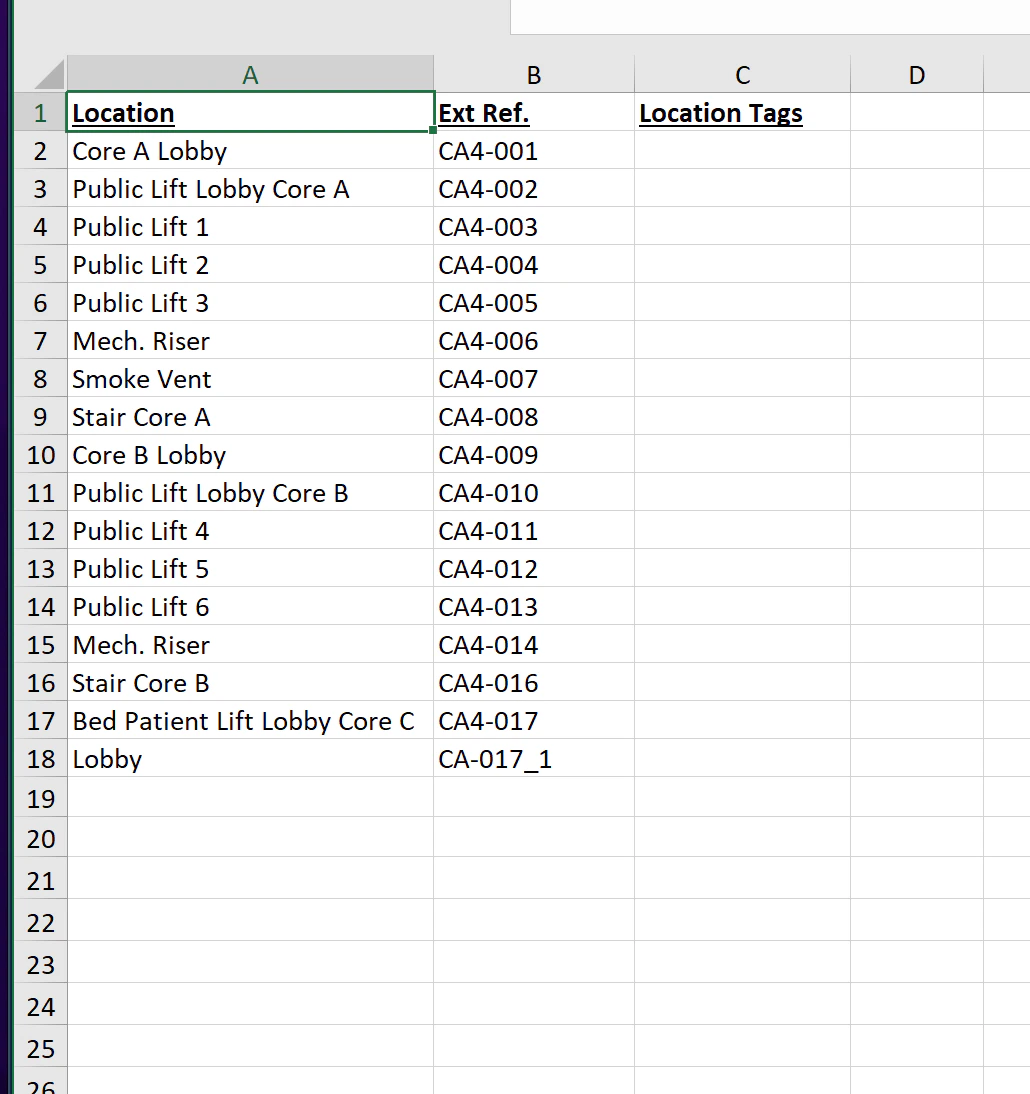The height and width of the screenshot is (1094, 1030).
Task: Select the Mech. Riser cell in row 15
Action: click(x=251, y=644)
